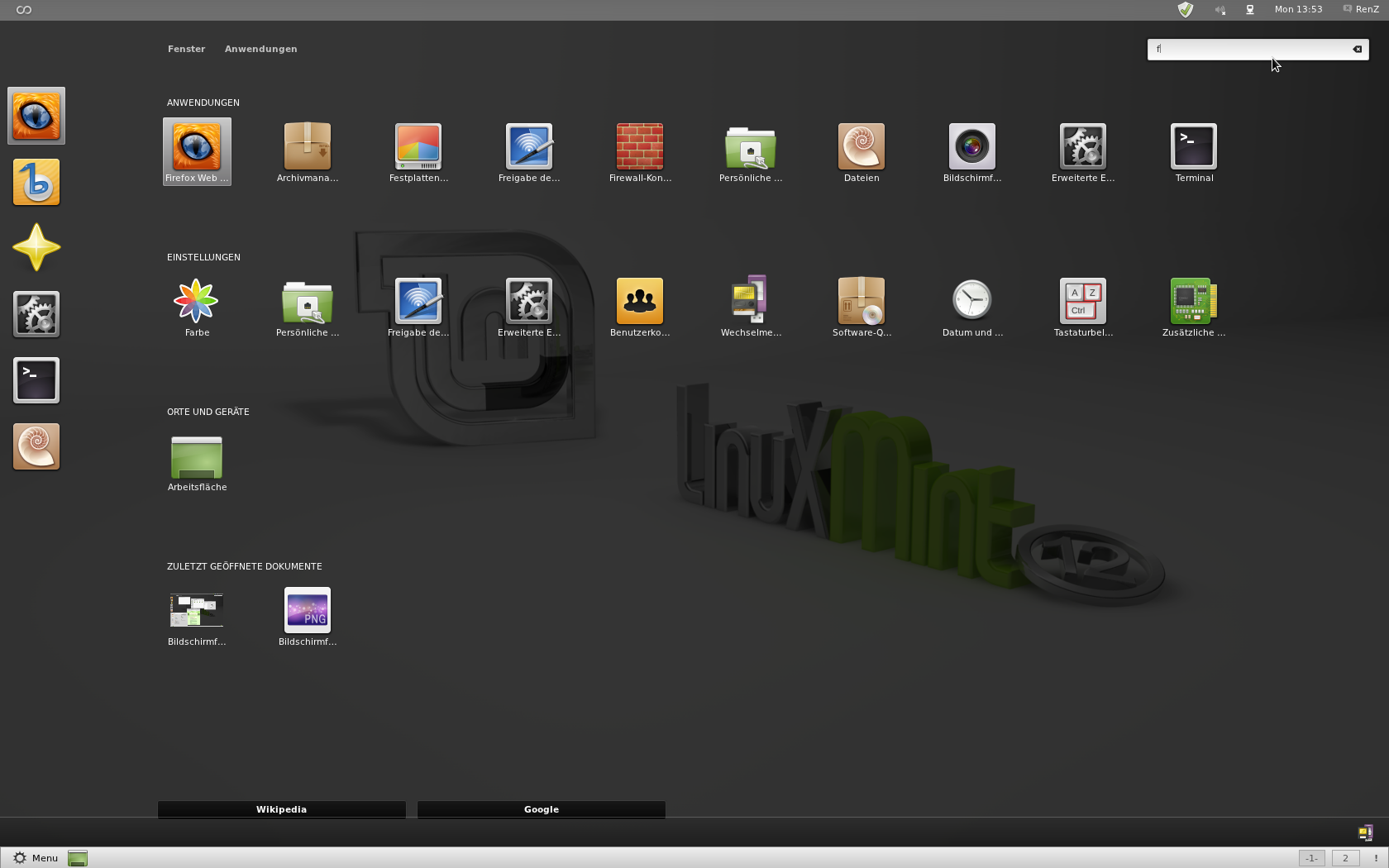Screen dimensions: 1389x868
Task: Click the show desktop icon beside Menu
Action: tap(78, 858)
